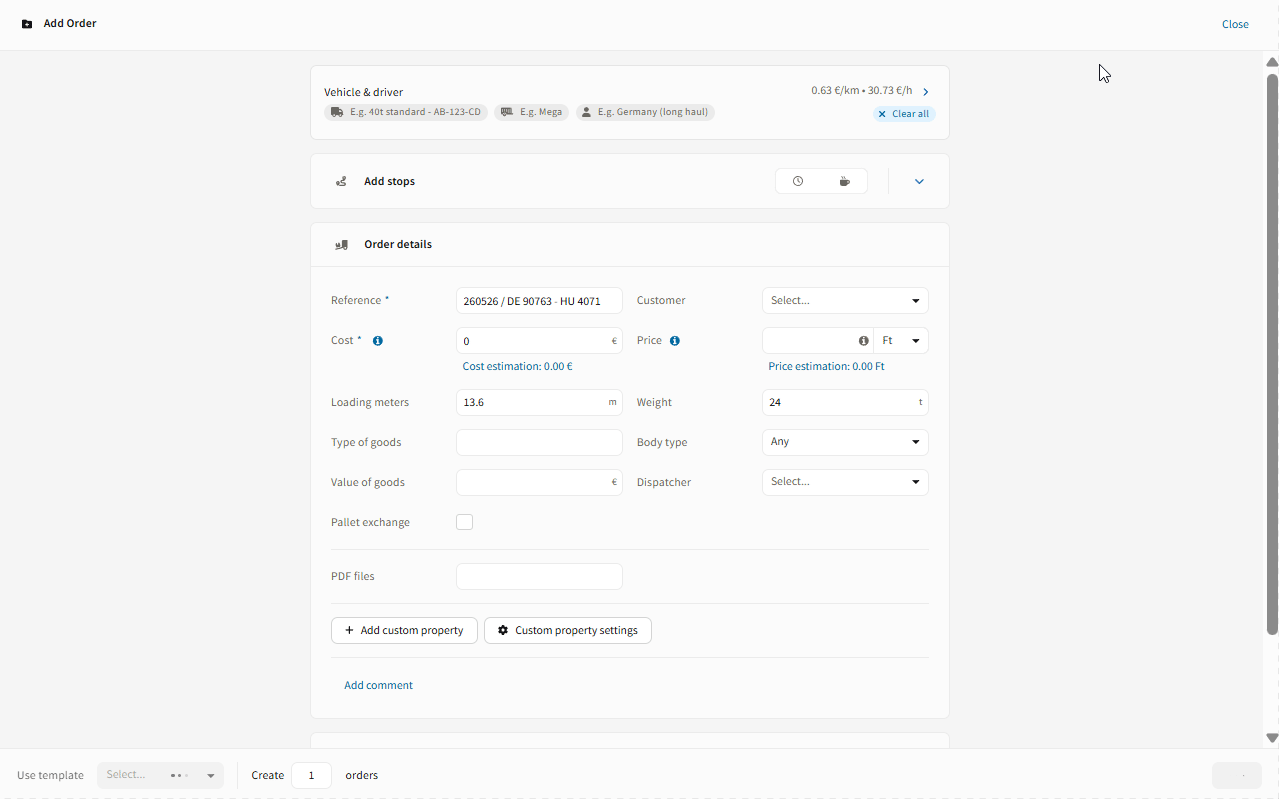Expand the Add stops section
This screenshot has height=799, width=1279.
[x=919, y=181]
